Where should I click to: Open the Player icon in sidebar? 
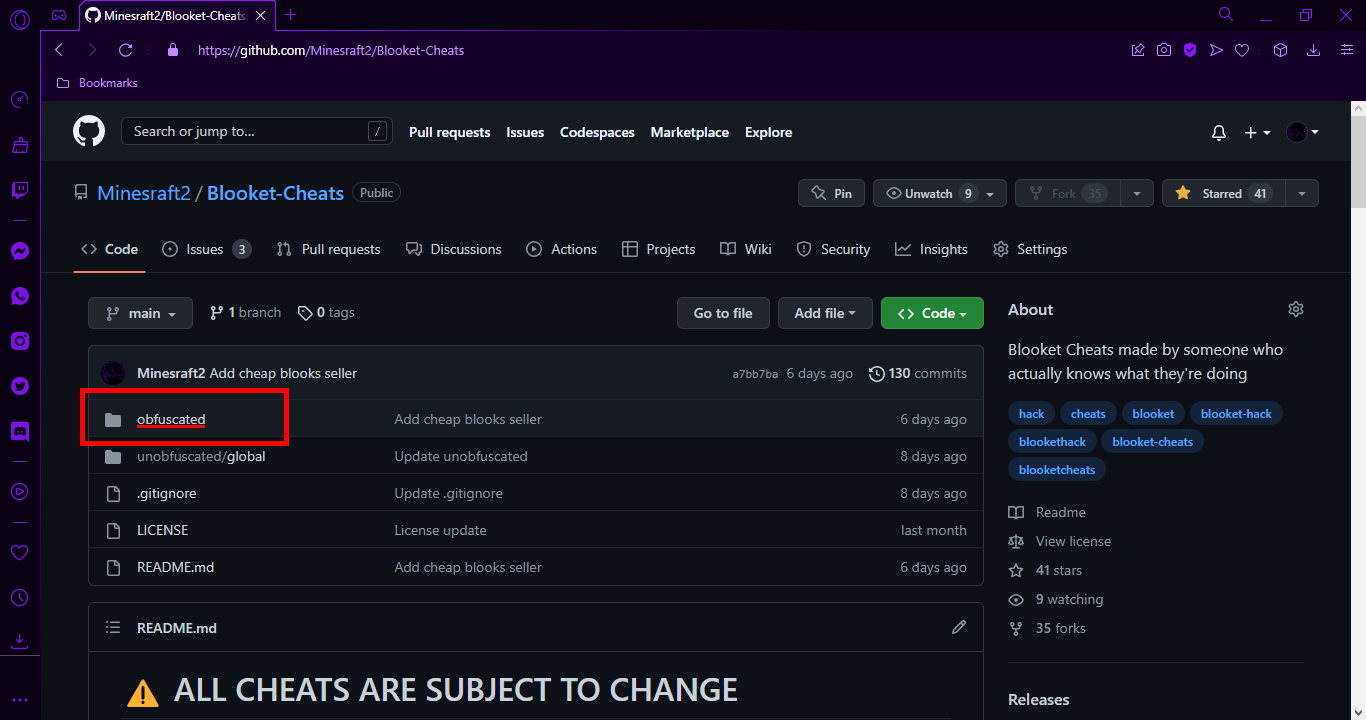coord(19,491)
